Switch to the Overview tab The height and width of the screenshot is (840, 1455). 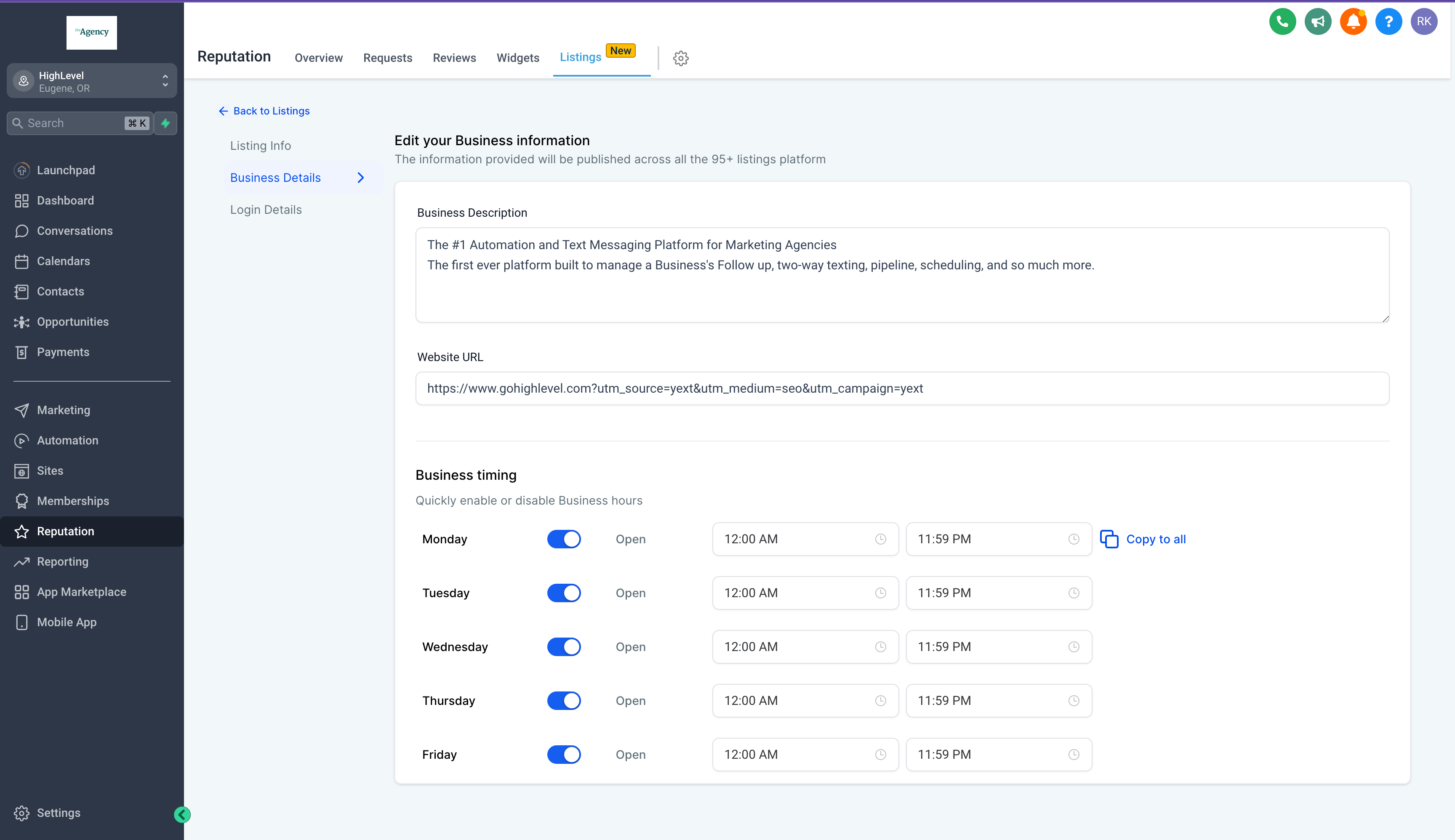[x=319, y=58]
